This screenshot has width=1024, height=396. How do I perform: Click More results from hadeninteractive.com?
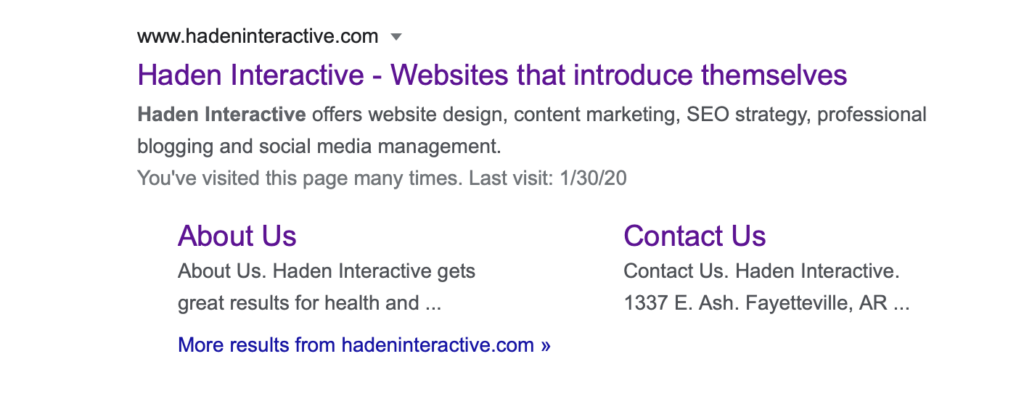(364, 345)
